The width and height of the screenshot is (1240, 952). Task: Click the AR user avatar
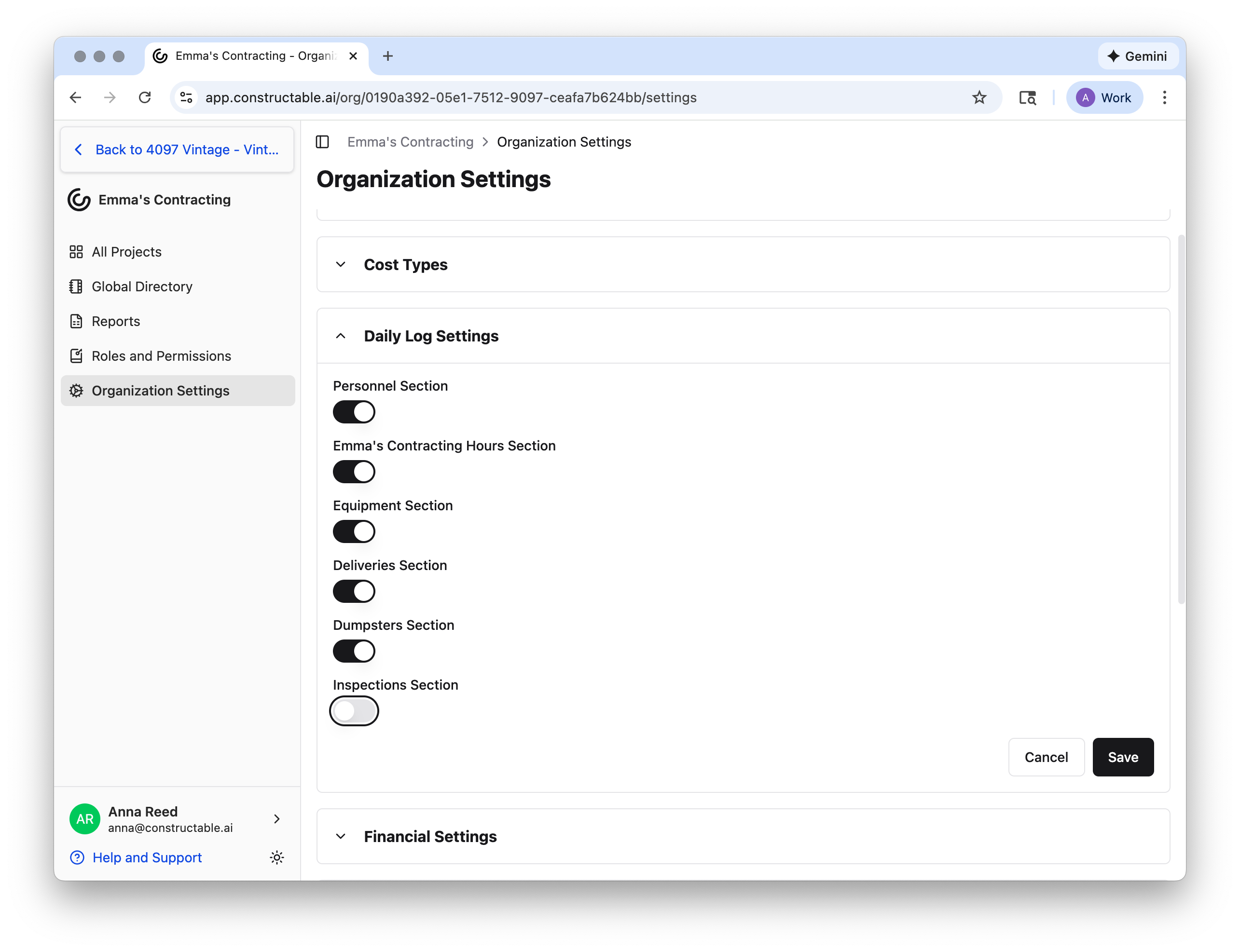[x=84, y=819]
